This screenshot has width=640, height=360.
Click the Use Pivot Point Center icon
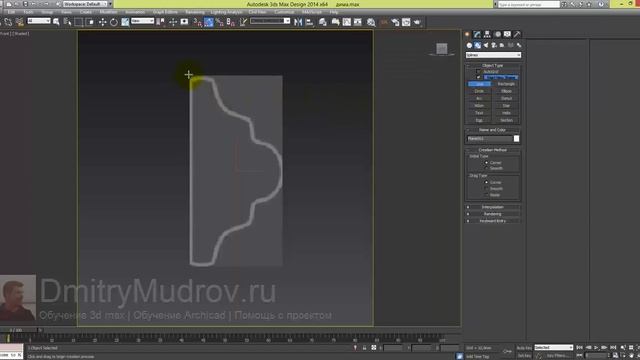[x=160, y=22]
